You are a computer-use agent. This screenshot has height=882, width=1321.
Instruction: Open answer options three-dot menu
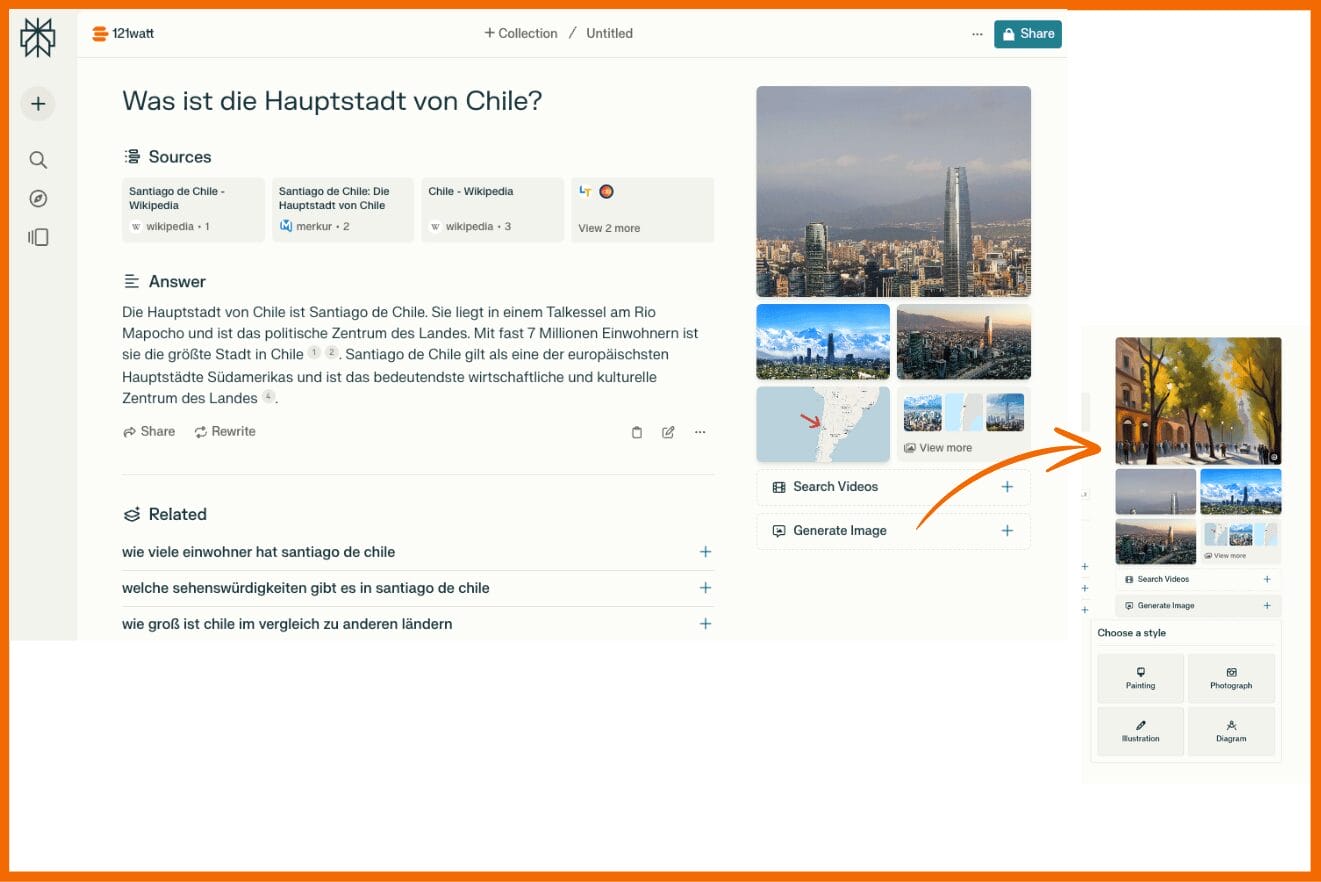pos(700,432)
